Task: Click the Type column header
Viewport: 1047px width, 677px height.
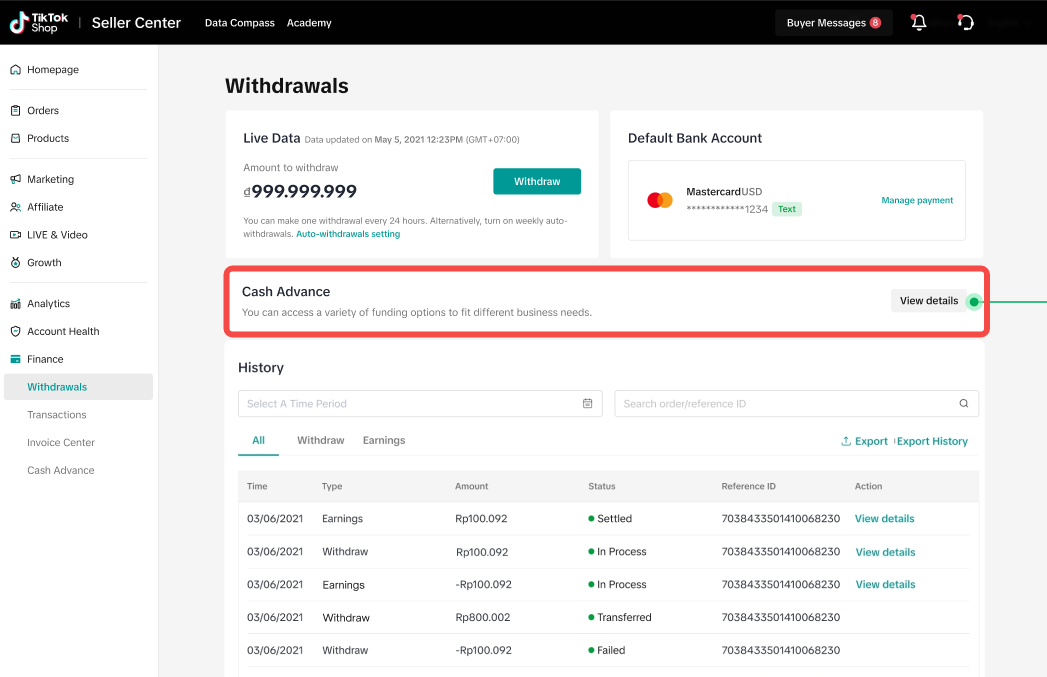Action: [x=332, y=486]
